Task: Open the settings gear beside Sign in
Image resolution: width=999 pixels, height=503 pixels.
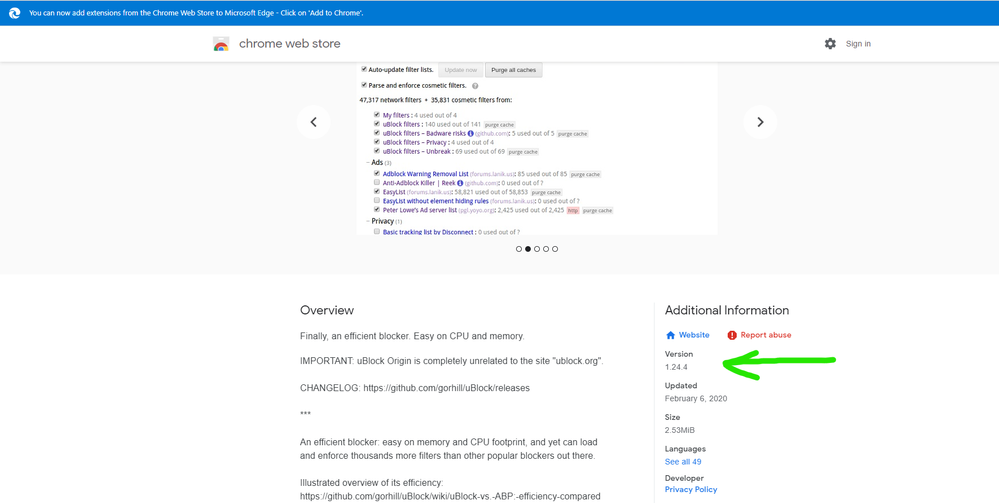Action: coord(830,43)
